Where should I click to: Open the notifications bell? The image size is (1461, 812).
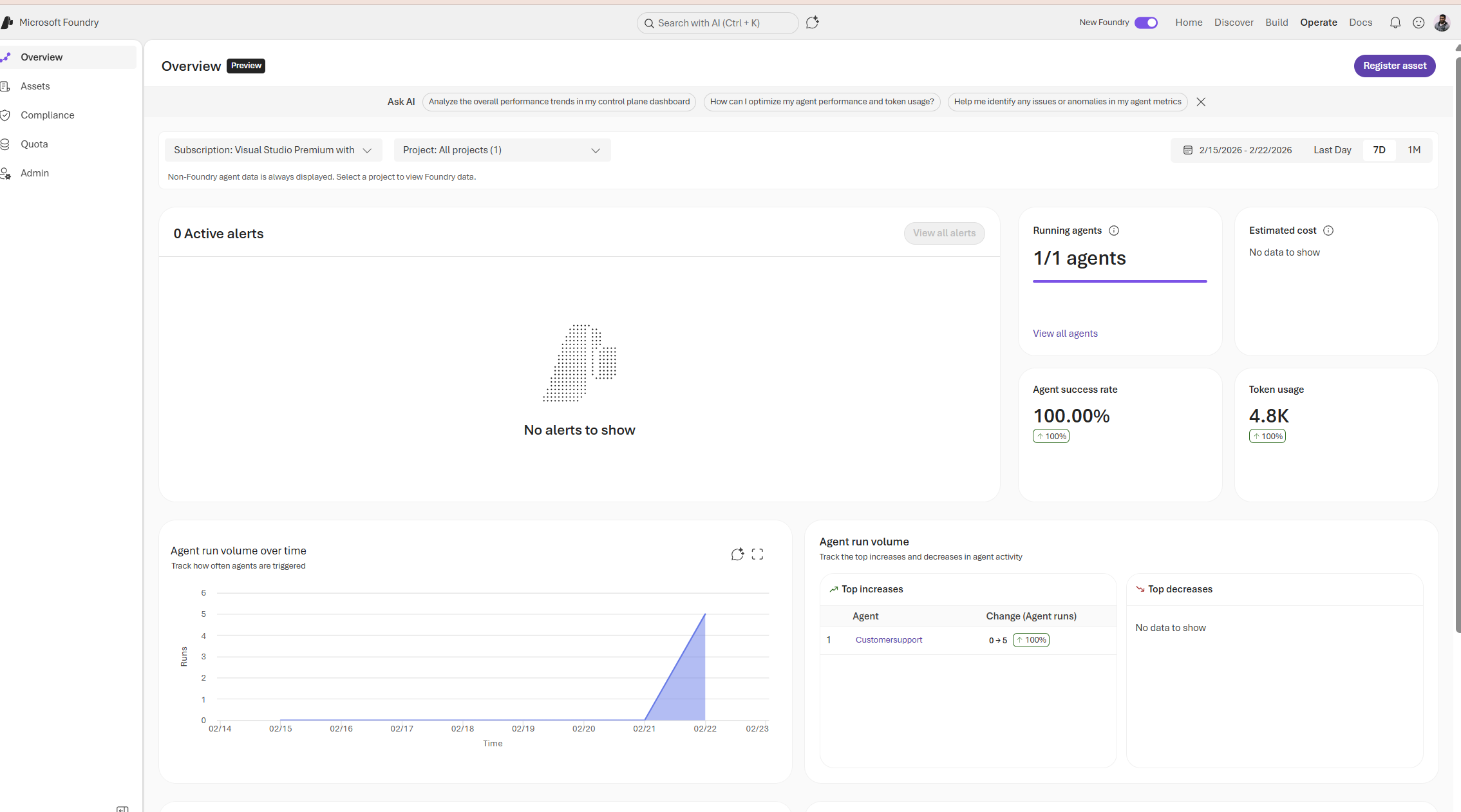point(1395,23)
